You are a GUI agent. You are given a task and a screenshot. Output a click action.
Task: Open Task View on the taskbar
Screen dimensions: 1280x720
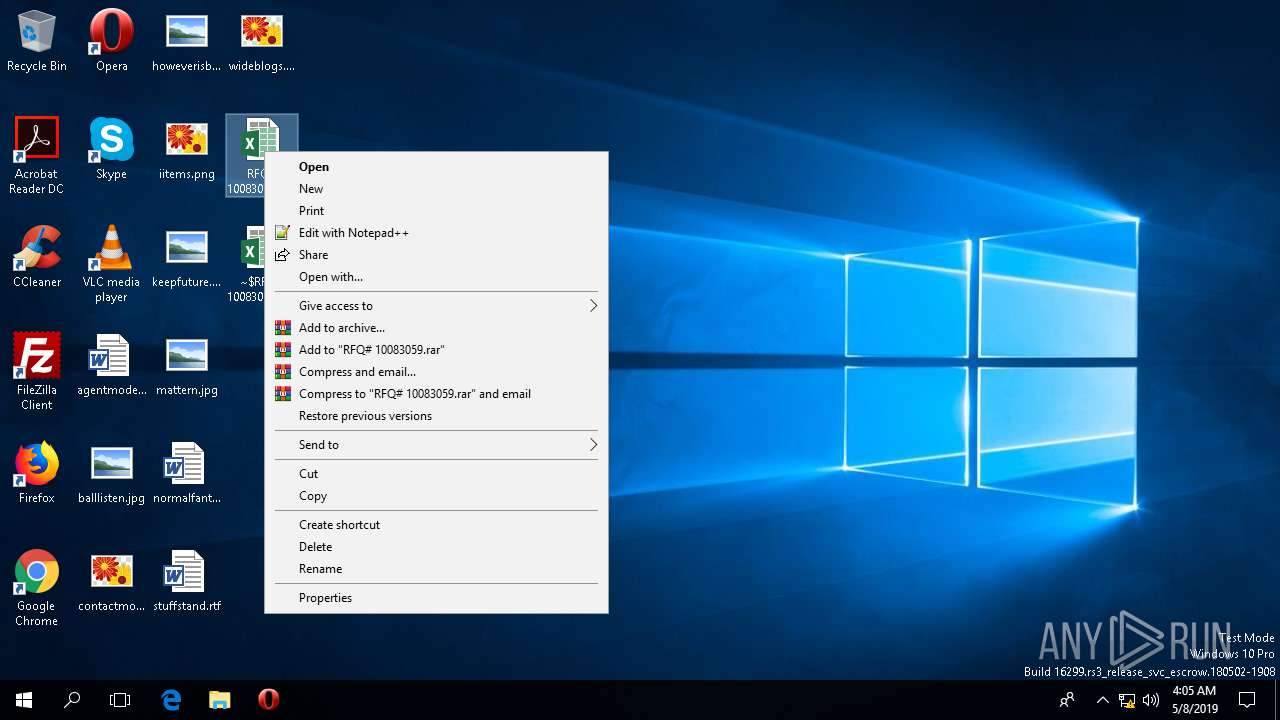[x=120, y=700]
